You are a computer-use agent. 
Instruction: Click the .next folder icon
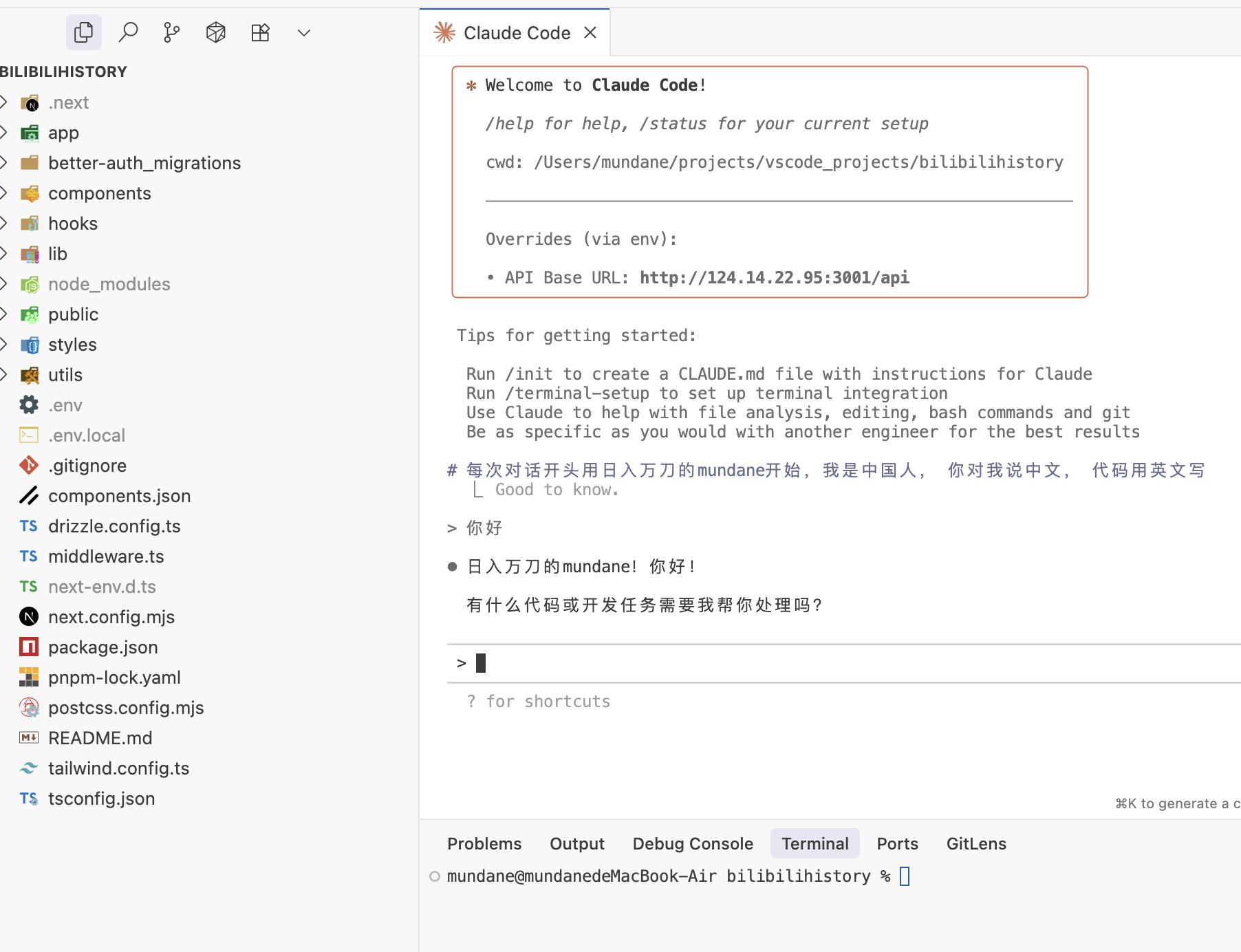click(x=30, y=103)
